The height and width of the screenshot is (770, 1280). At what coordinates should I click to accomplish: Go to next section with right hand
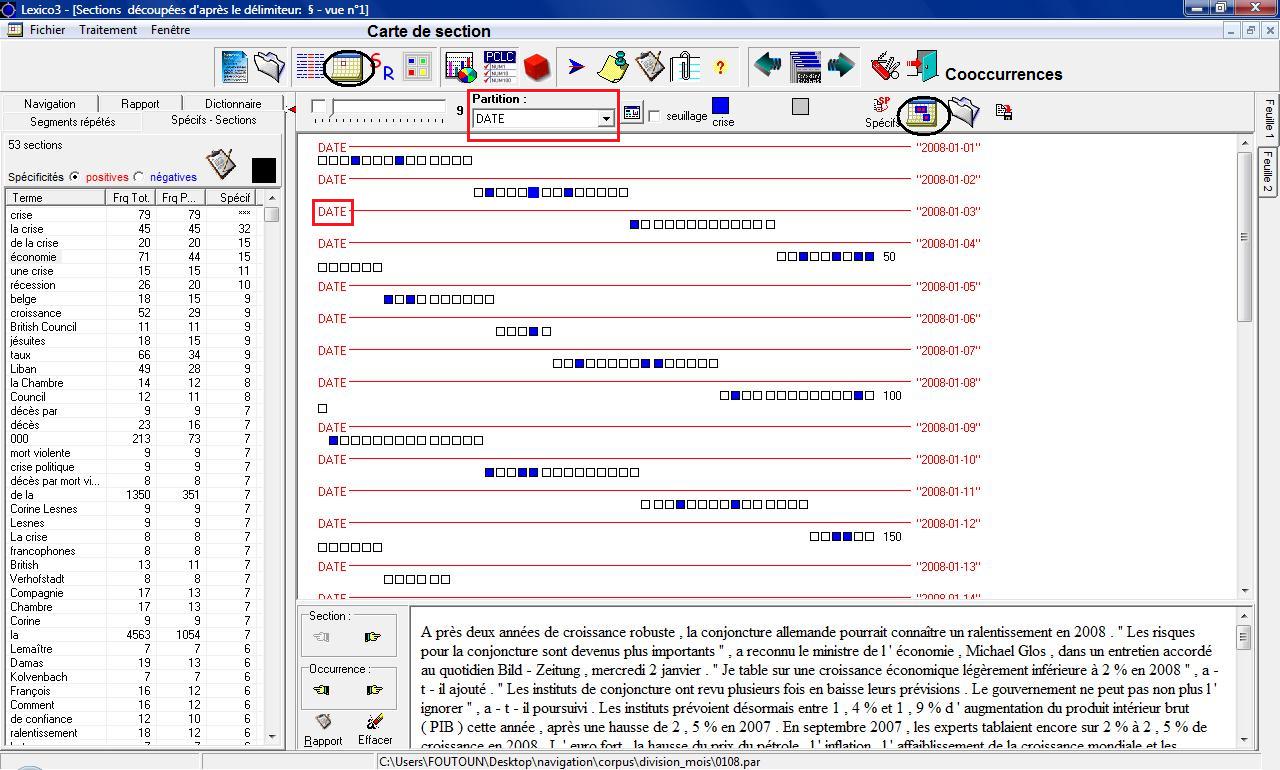(372, 637)
